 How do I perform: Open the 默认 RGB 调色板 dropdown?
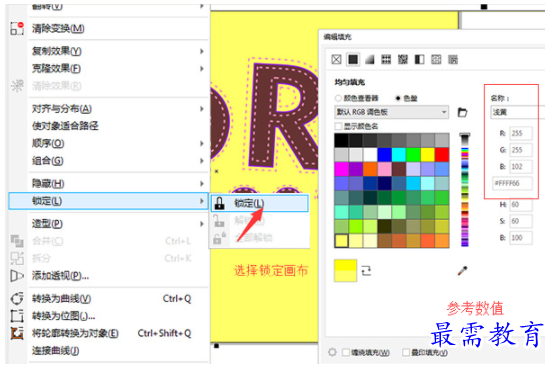[x=391, y=112]
